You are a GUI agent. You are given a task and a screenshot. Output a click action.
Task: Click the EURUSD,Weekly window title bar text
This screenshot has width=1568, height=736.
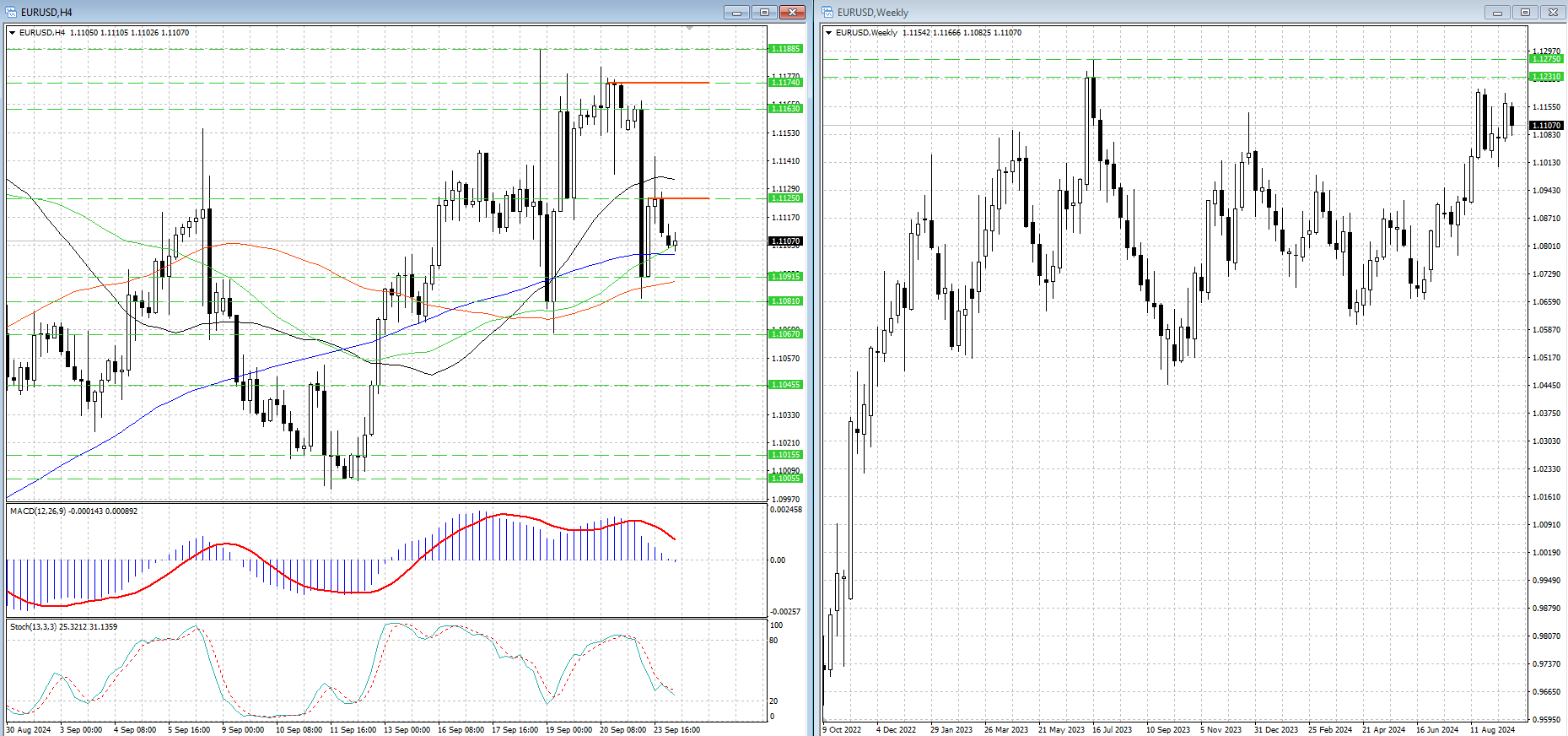(872, 12)
